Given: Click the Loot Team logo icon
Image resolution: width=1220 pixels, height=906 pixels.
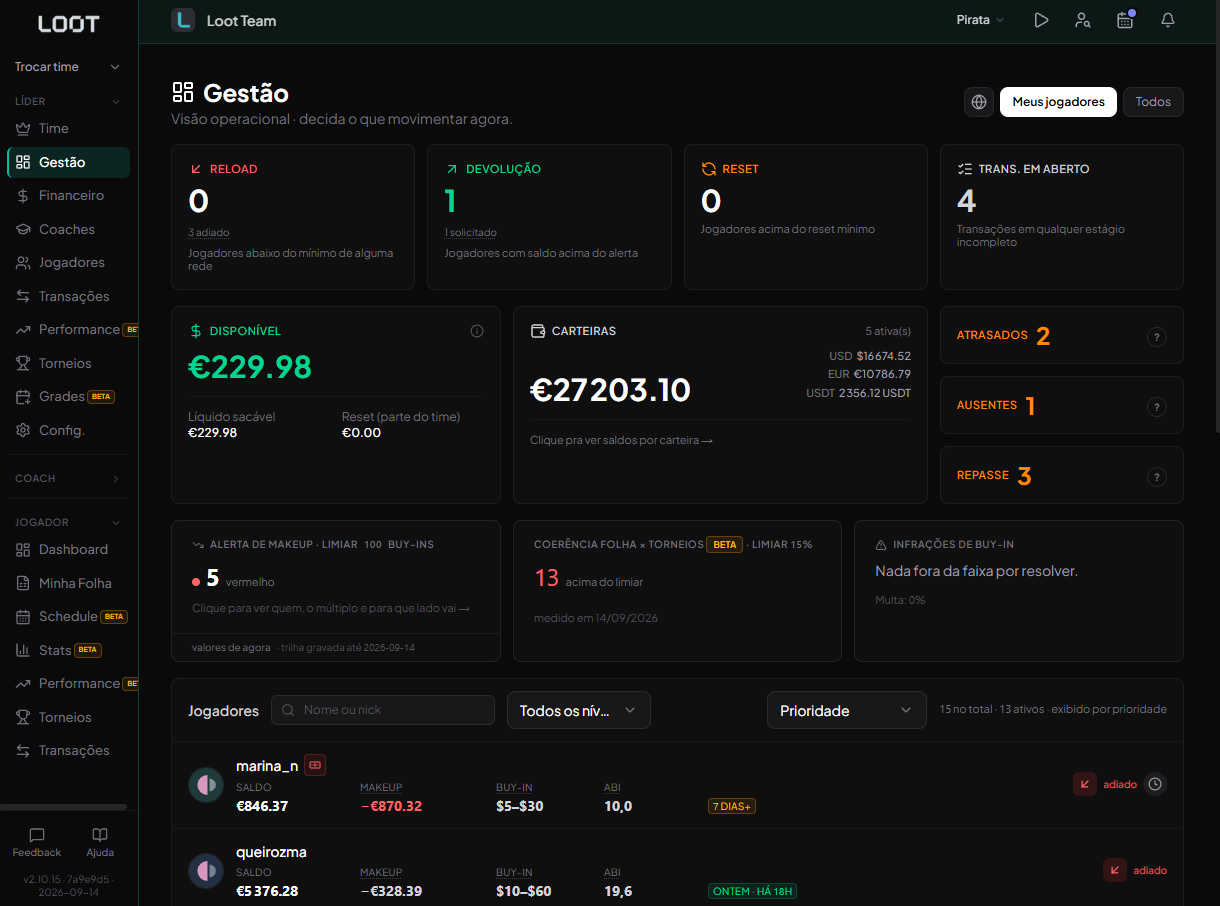Looking at the screenshot, I should 183,20.
